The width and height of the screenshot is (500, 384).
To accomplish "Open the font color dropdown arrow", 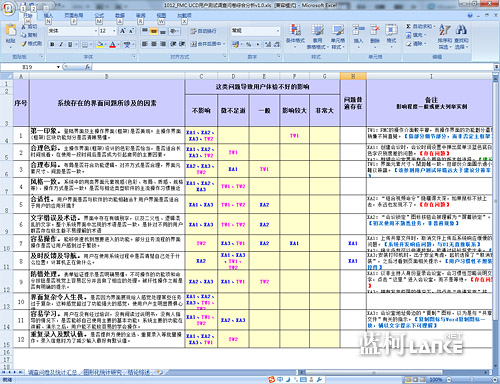I will click(118, 44).
